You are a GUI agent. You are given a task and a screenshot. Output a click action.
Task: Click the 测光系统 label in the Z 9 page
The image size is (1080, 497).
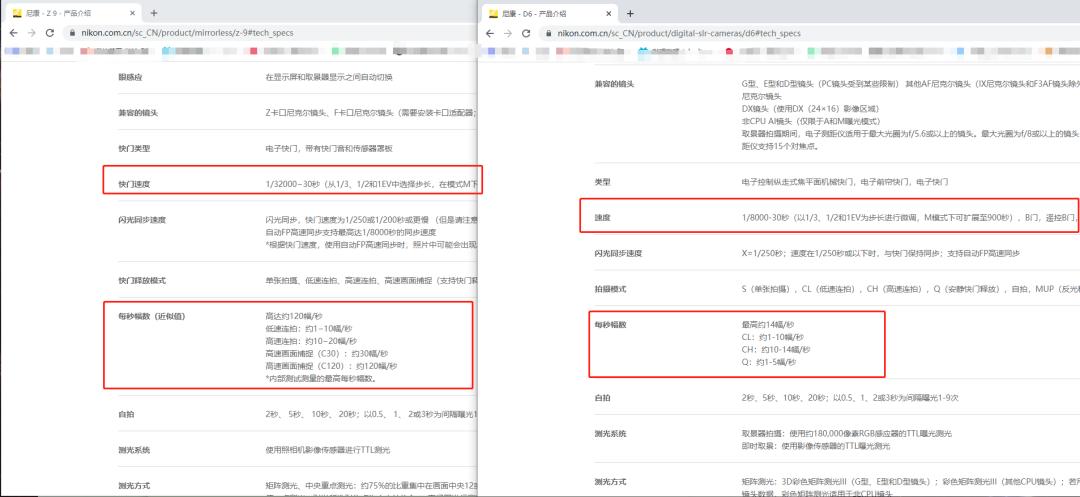[134, 450]
